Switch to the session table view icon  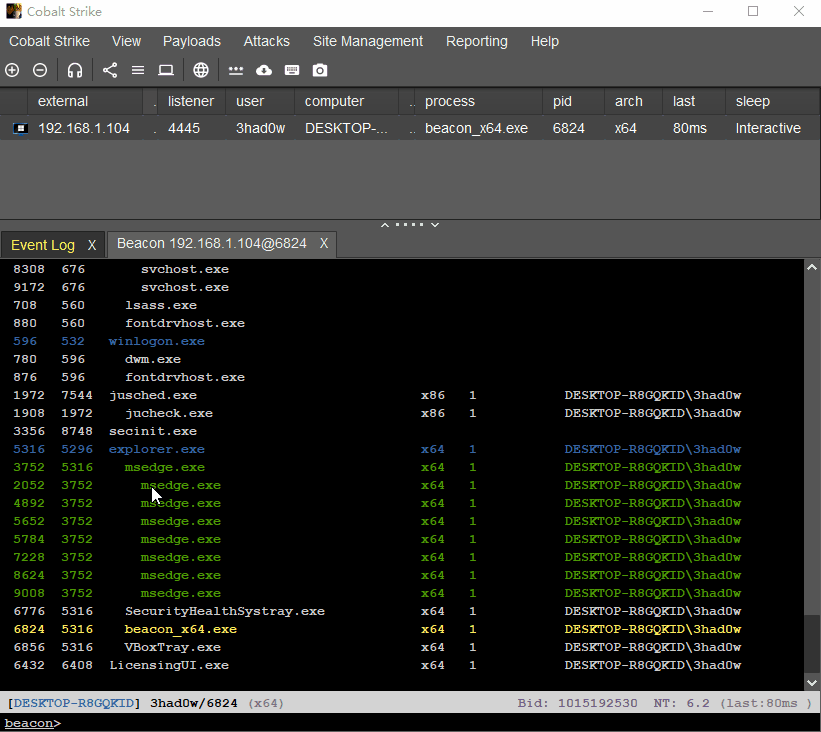coord(138,70)
